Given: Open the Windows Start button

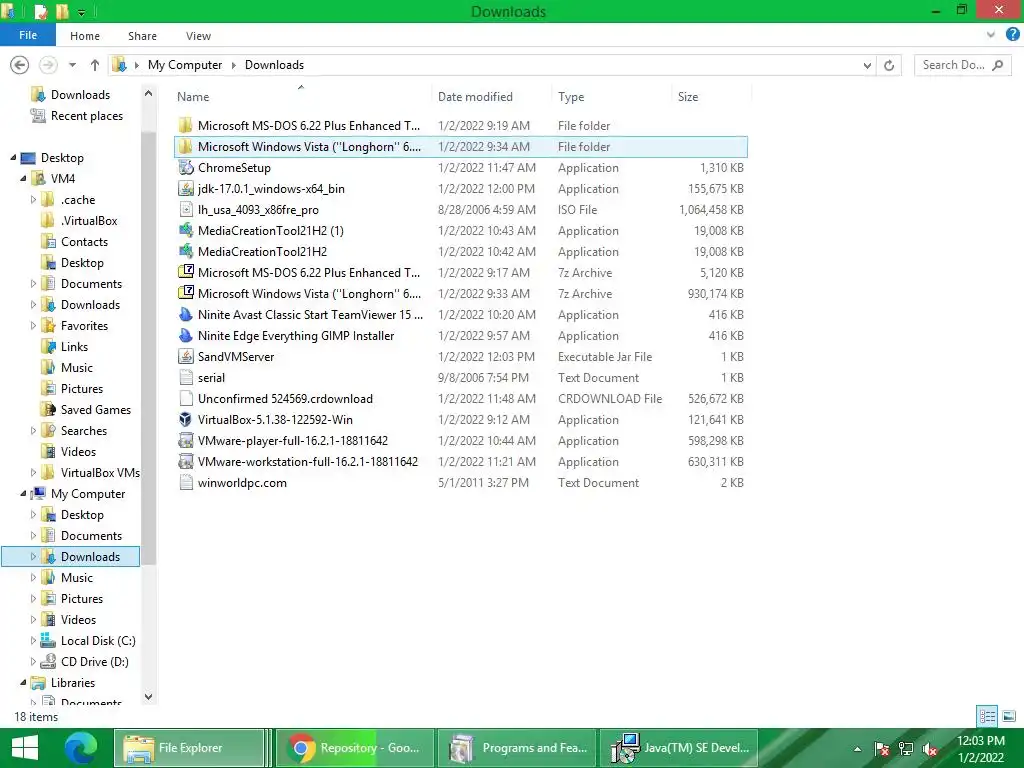Looking at the screenshot, I should (x=25, y=748).
